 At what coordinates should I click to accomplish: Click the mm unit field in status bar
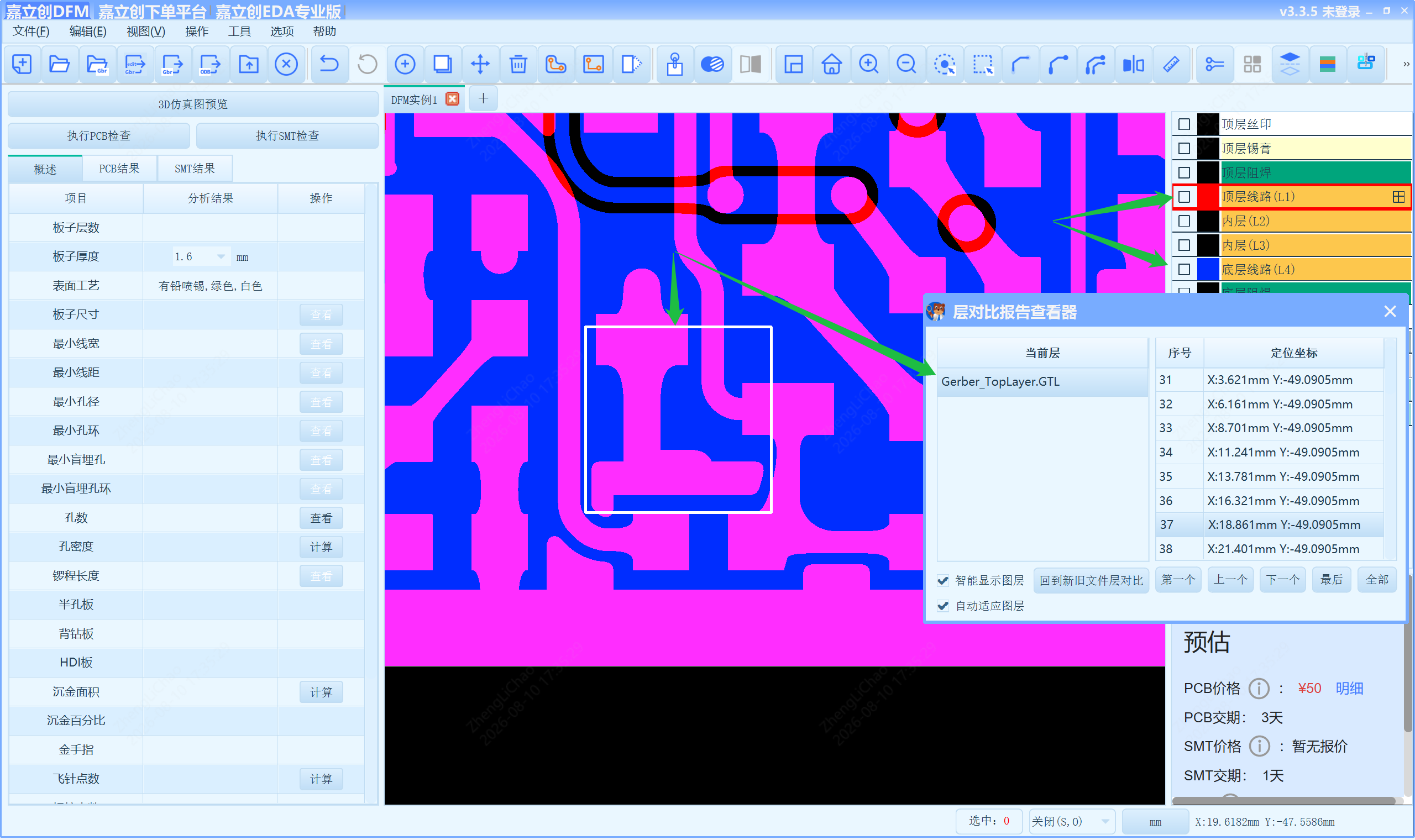click(x=1155, y=822)
